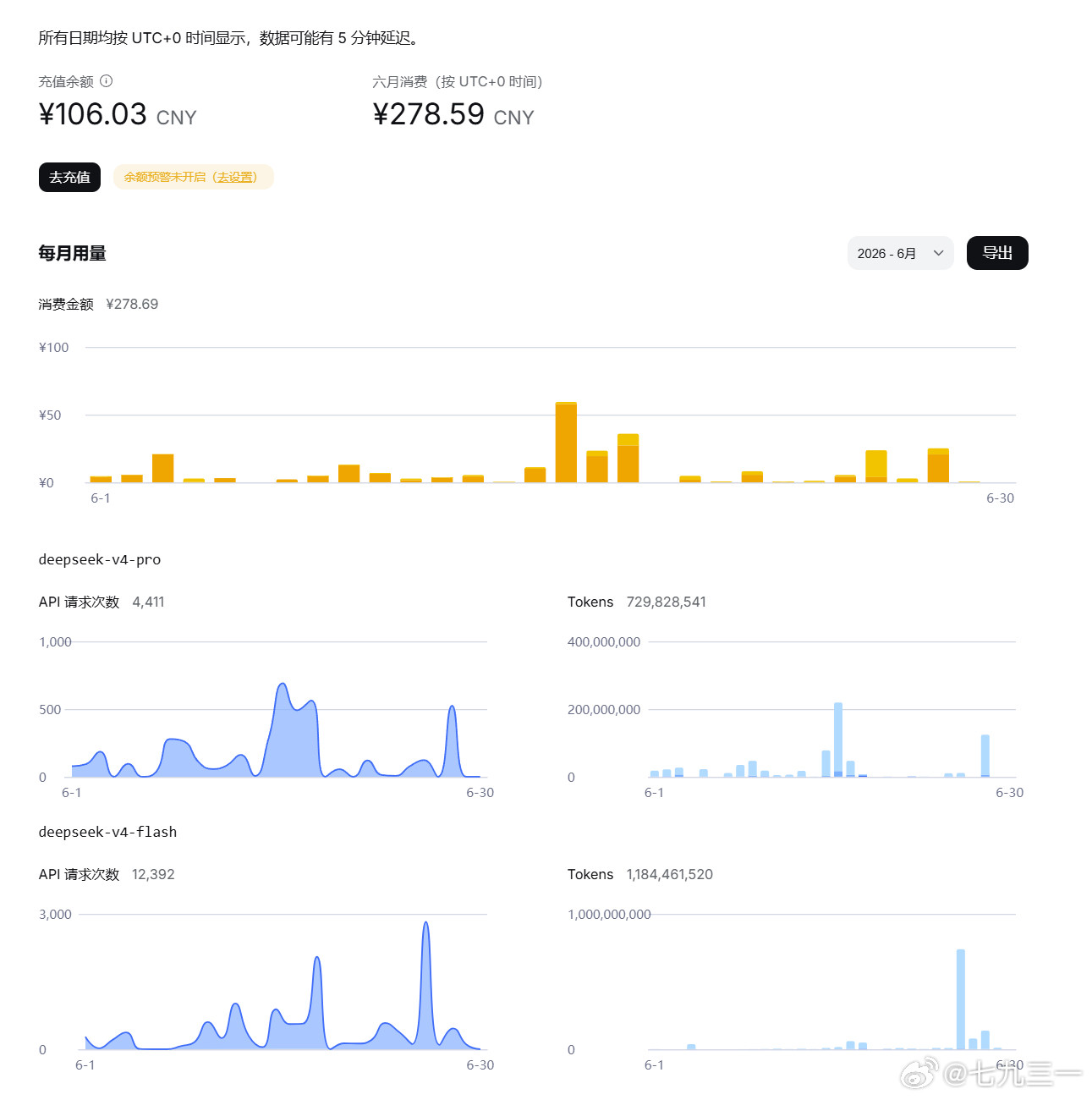The width and height of the screenshot is (1092, 1100).
Task: Open the 去设置 balance alert link
Action: [236, 177]
